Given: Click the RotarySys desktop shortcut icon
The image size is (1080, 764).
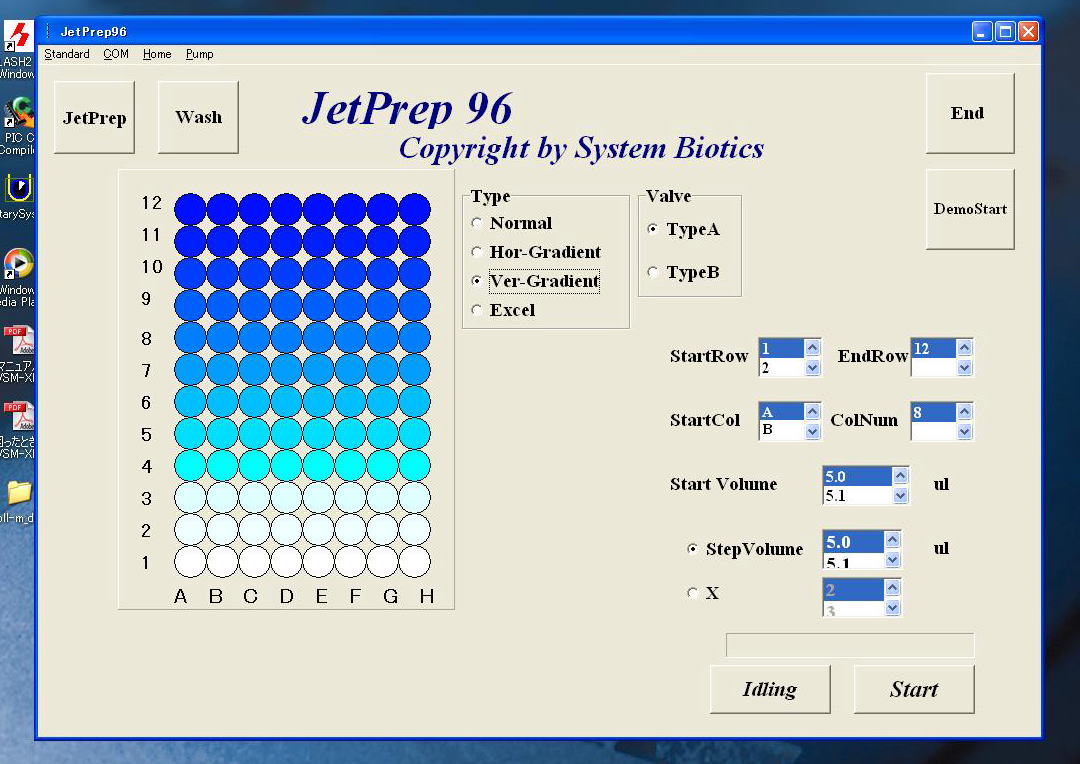Looking at the screenshot, I should click(18, 189).
